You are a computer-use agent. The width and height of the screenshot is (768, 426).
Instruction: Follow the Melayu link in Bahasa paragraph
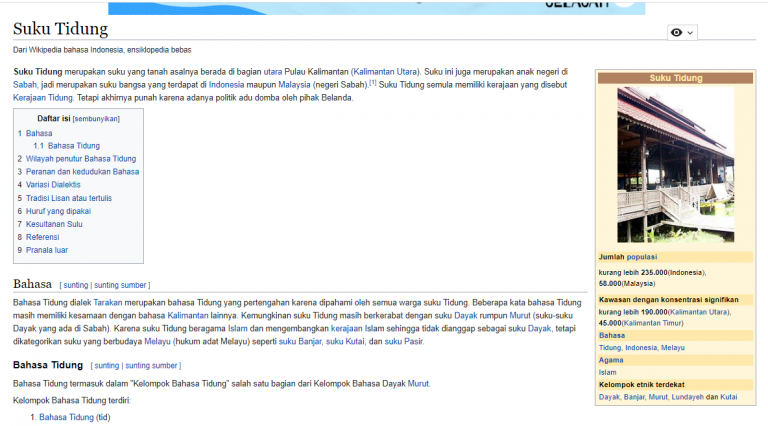157,341
